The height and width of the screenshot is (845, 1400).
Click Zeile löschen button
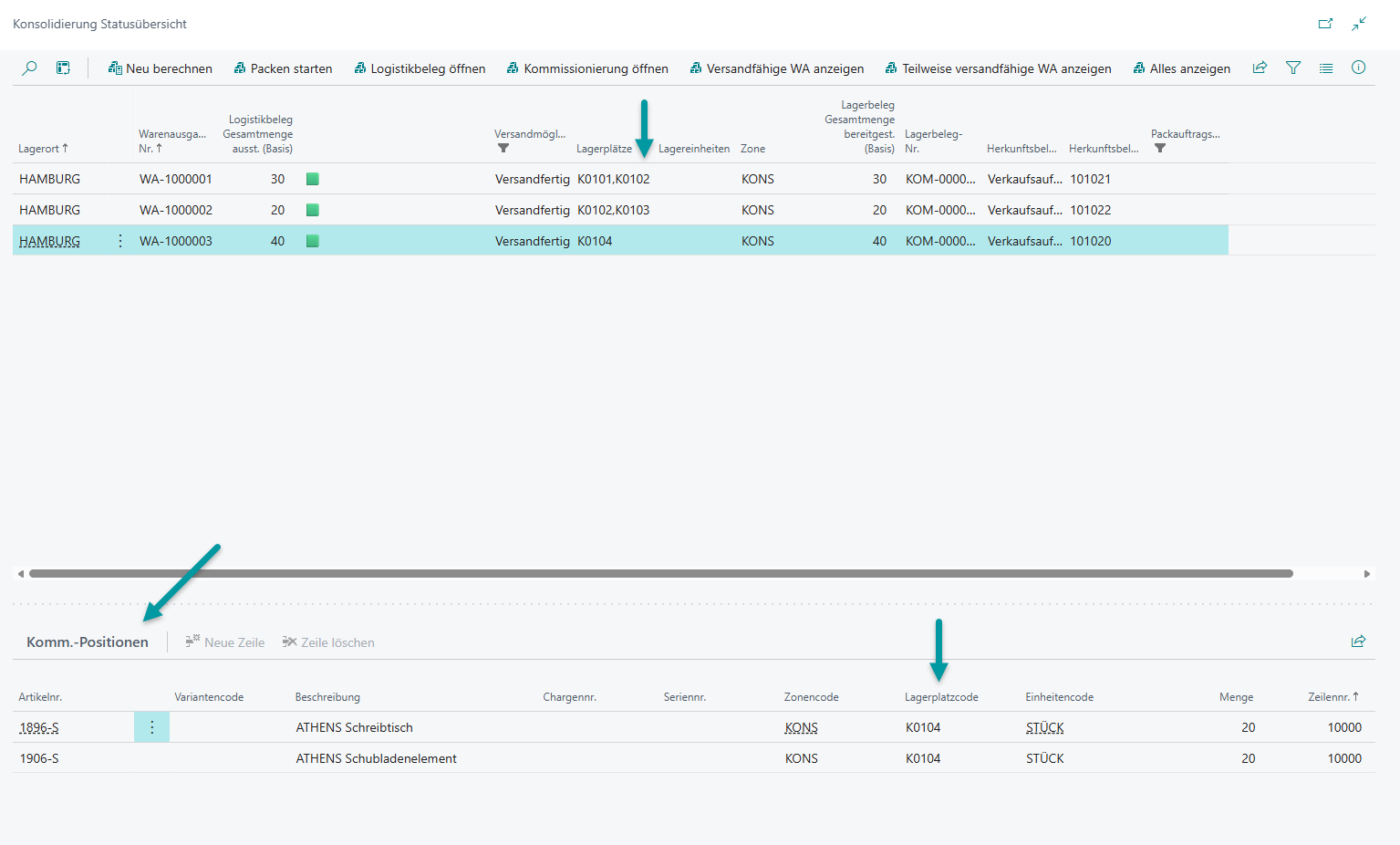[x=328, y=642]
